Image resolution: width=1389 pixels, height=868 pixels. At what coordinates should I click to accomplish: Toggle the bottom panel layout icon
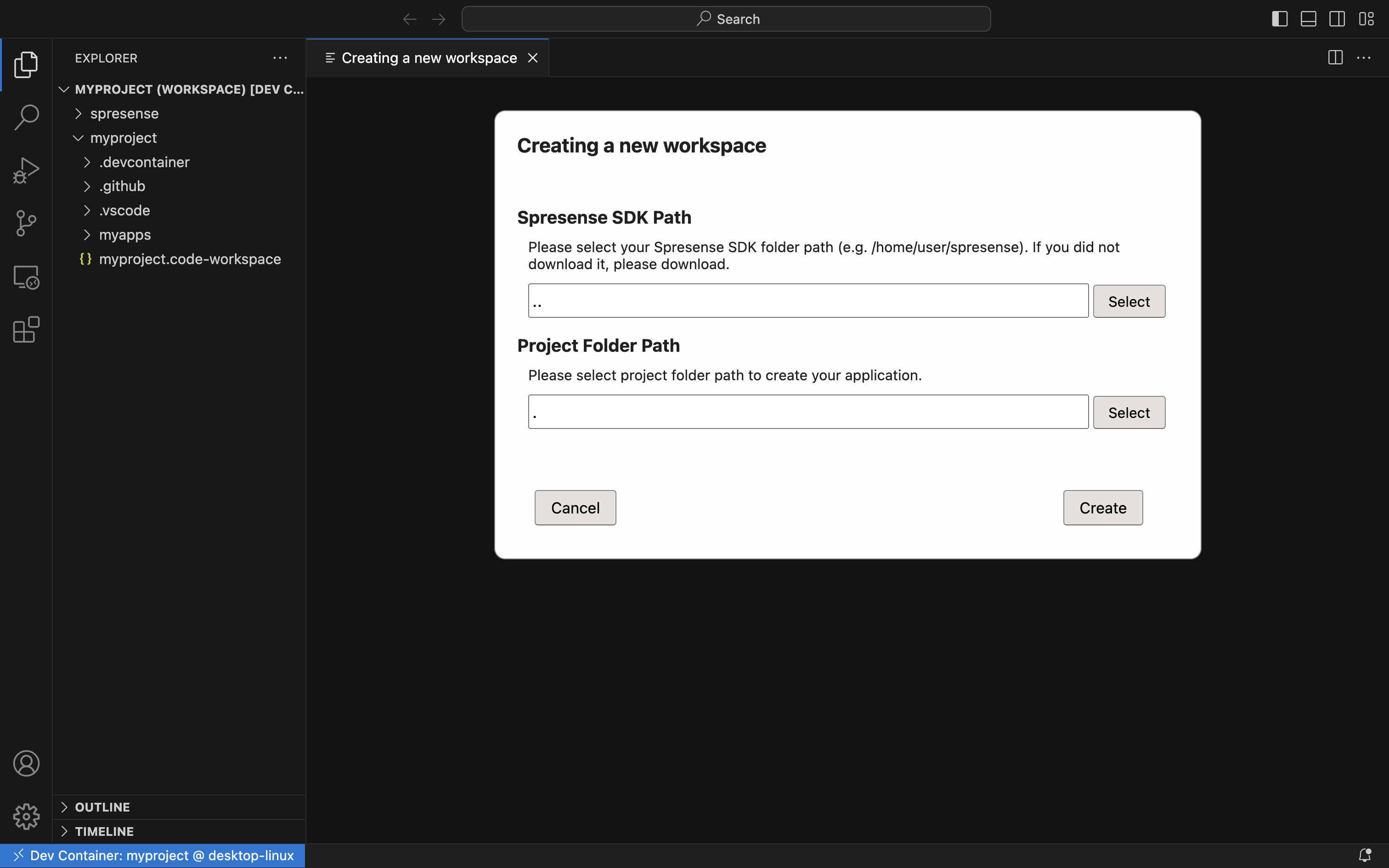pos(1308,19)
